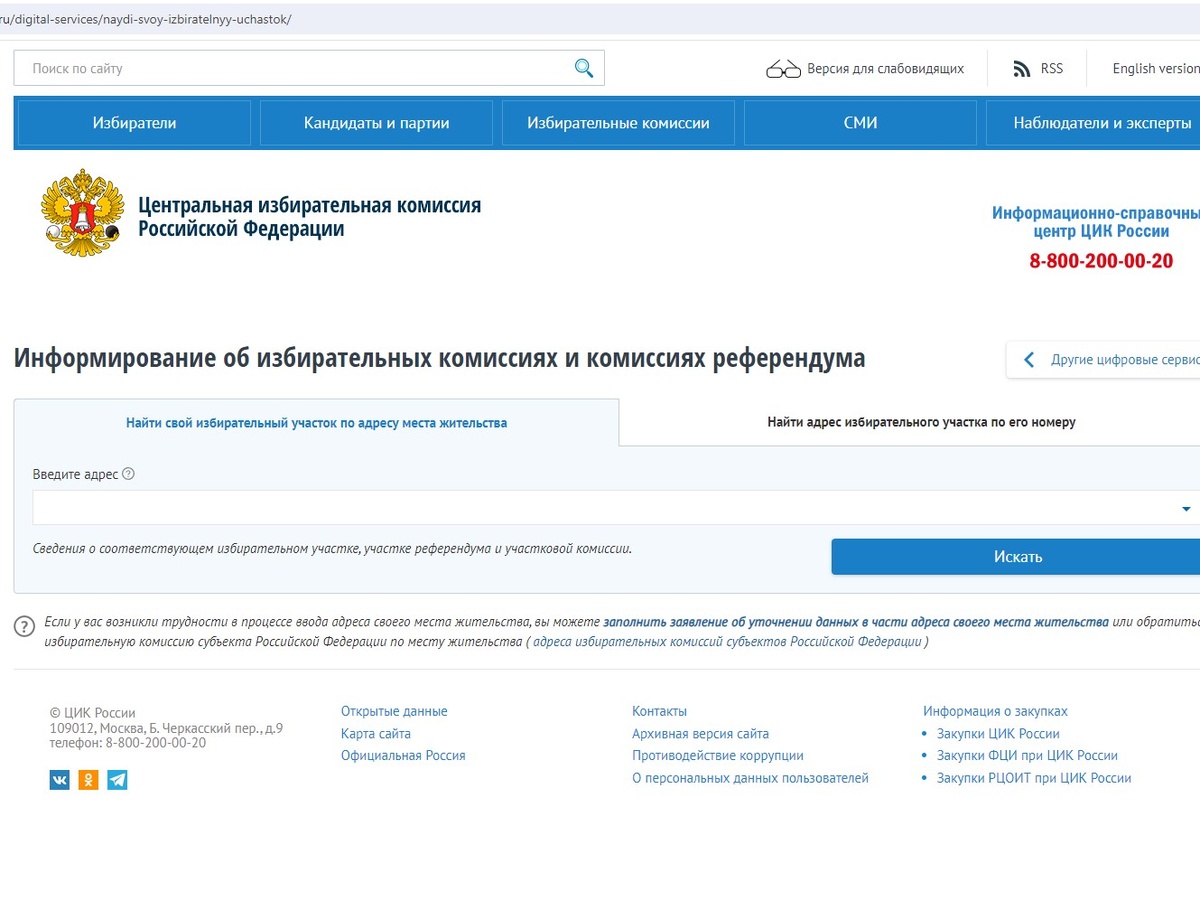
Task: Open the Telegram social icon
Action: tap(118, 780)
